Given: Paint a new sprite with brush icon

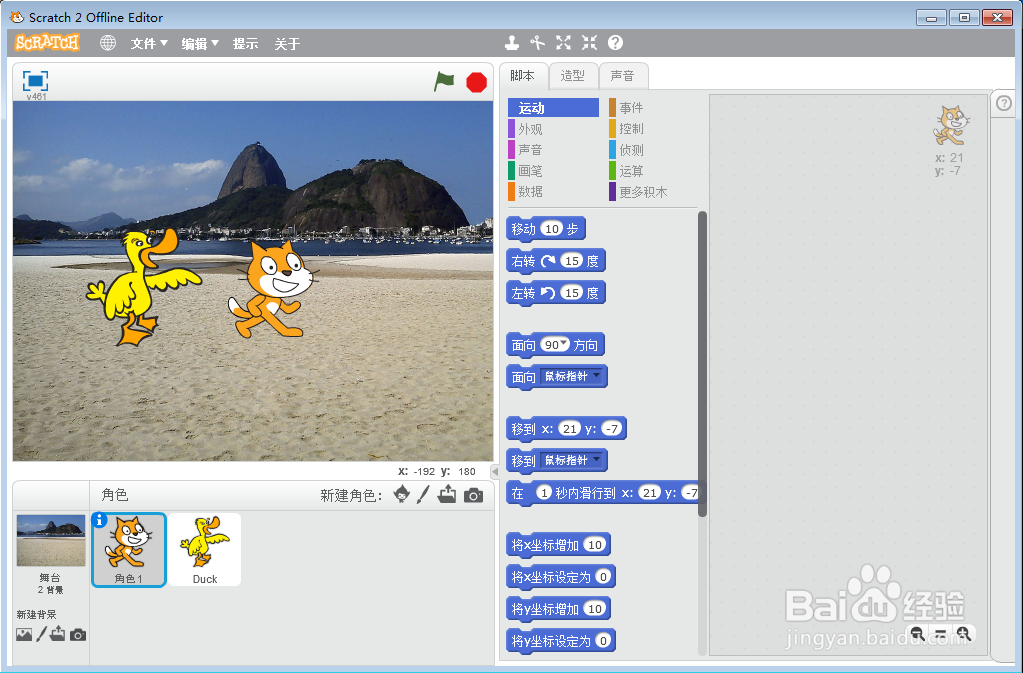Looking at the screenshot, I should (423, 494).
